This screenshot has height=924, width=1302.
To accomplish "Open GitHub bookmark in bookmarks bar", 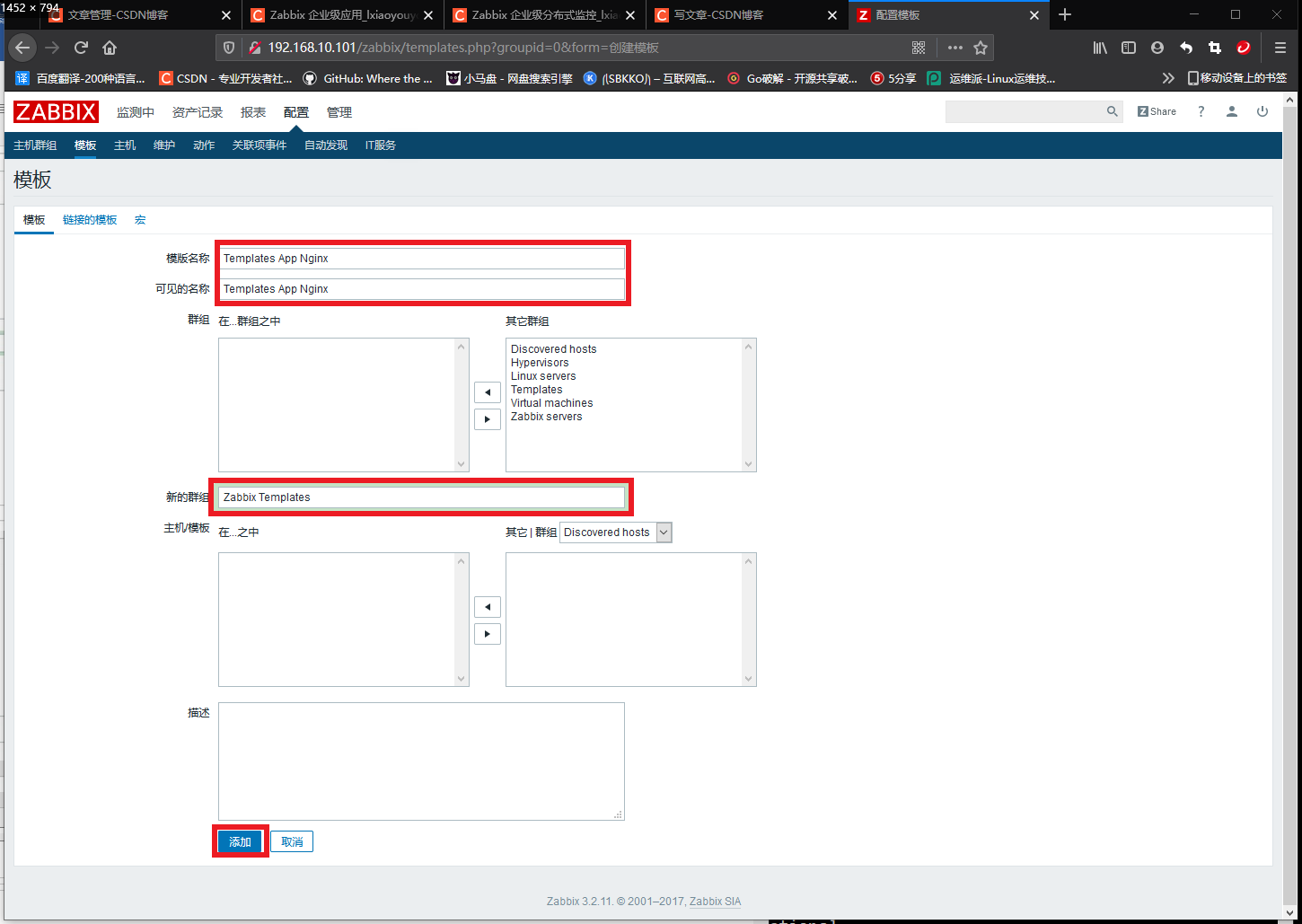I will [368, 78].
